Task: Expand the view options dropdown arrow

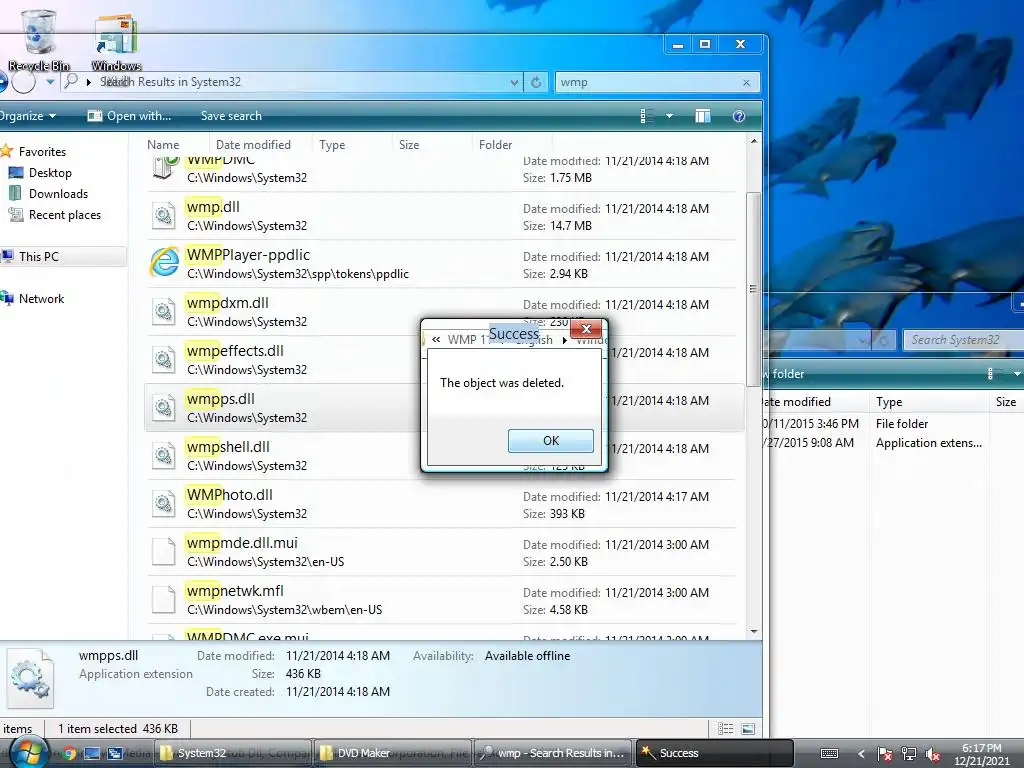Action: [x=669, y=116]
